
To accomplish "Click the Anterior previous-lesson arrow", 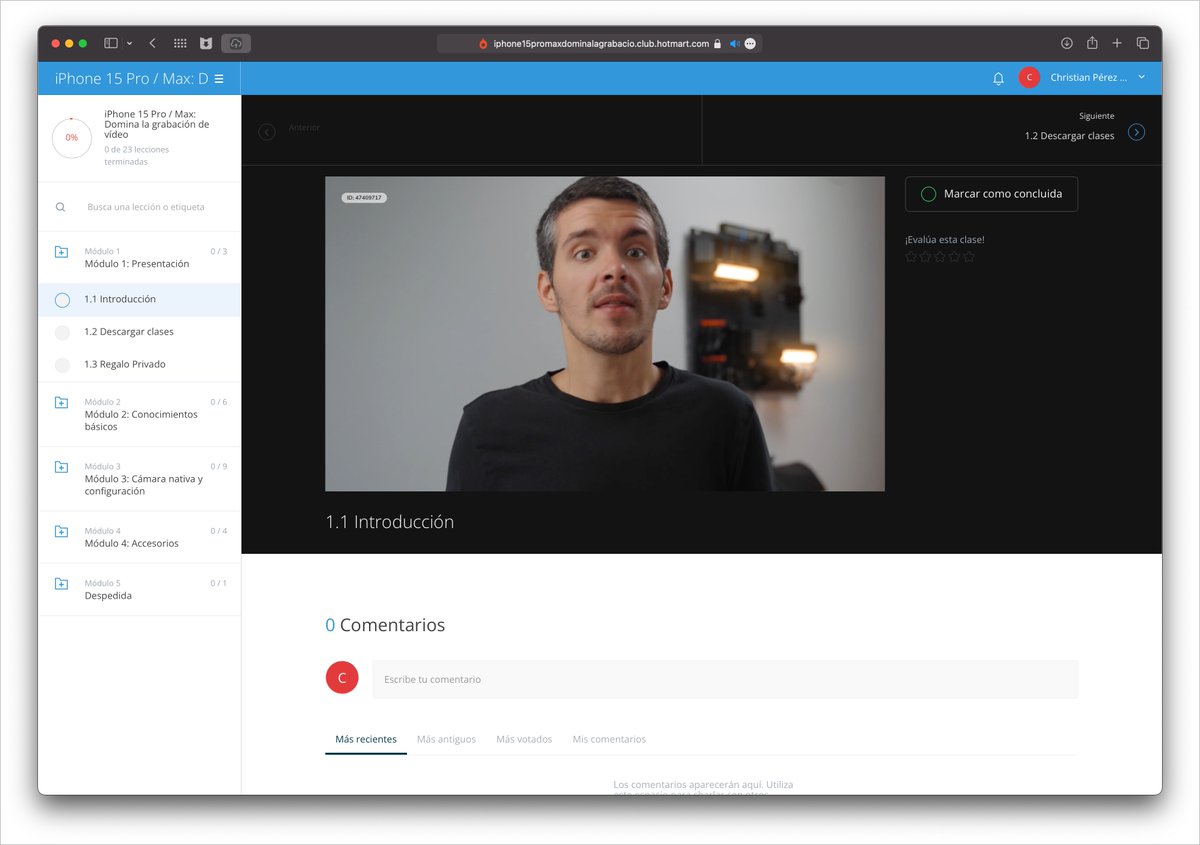I will 267,132.
